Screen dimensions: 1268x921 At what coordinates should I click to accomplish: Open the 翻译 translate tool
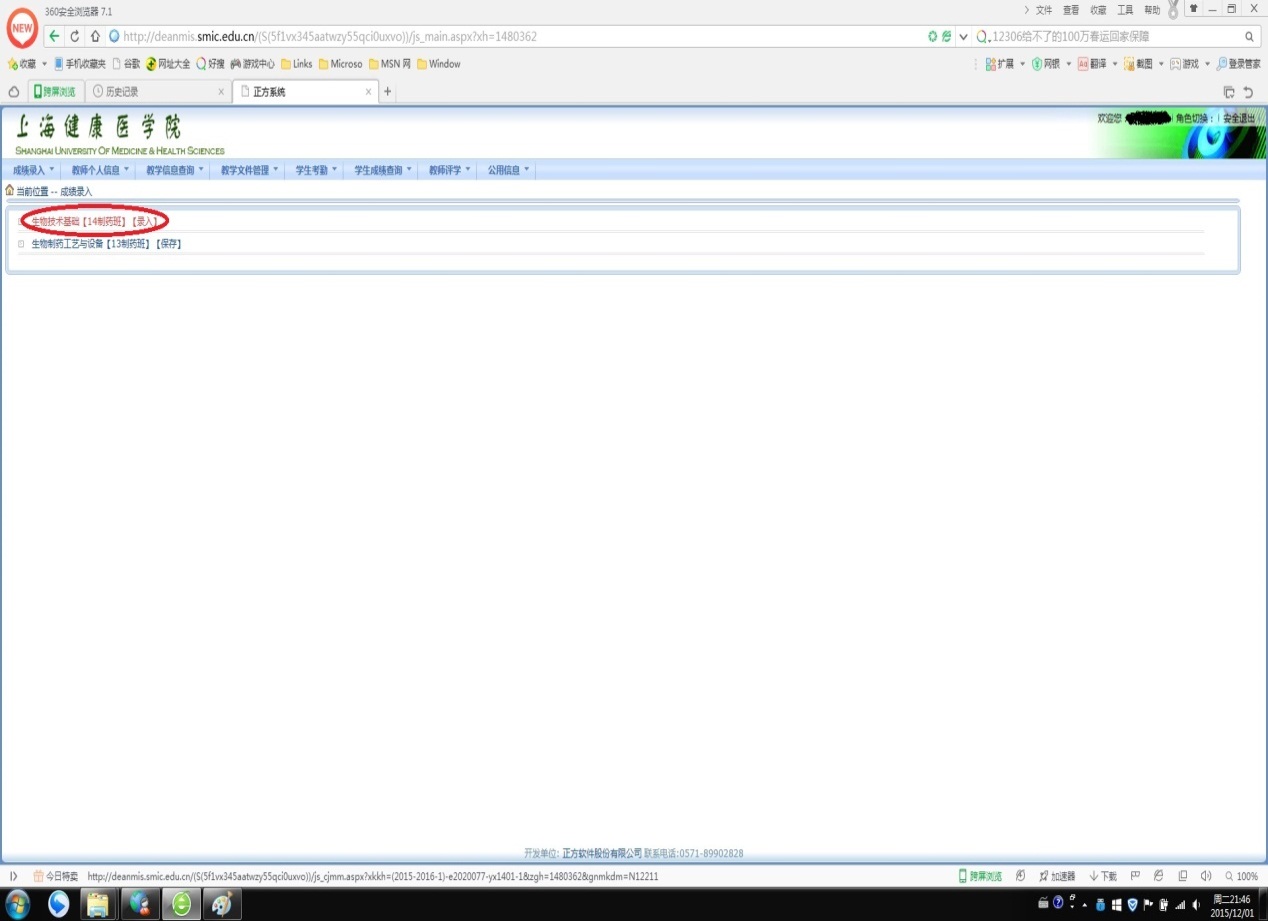(1092, 64)
